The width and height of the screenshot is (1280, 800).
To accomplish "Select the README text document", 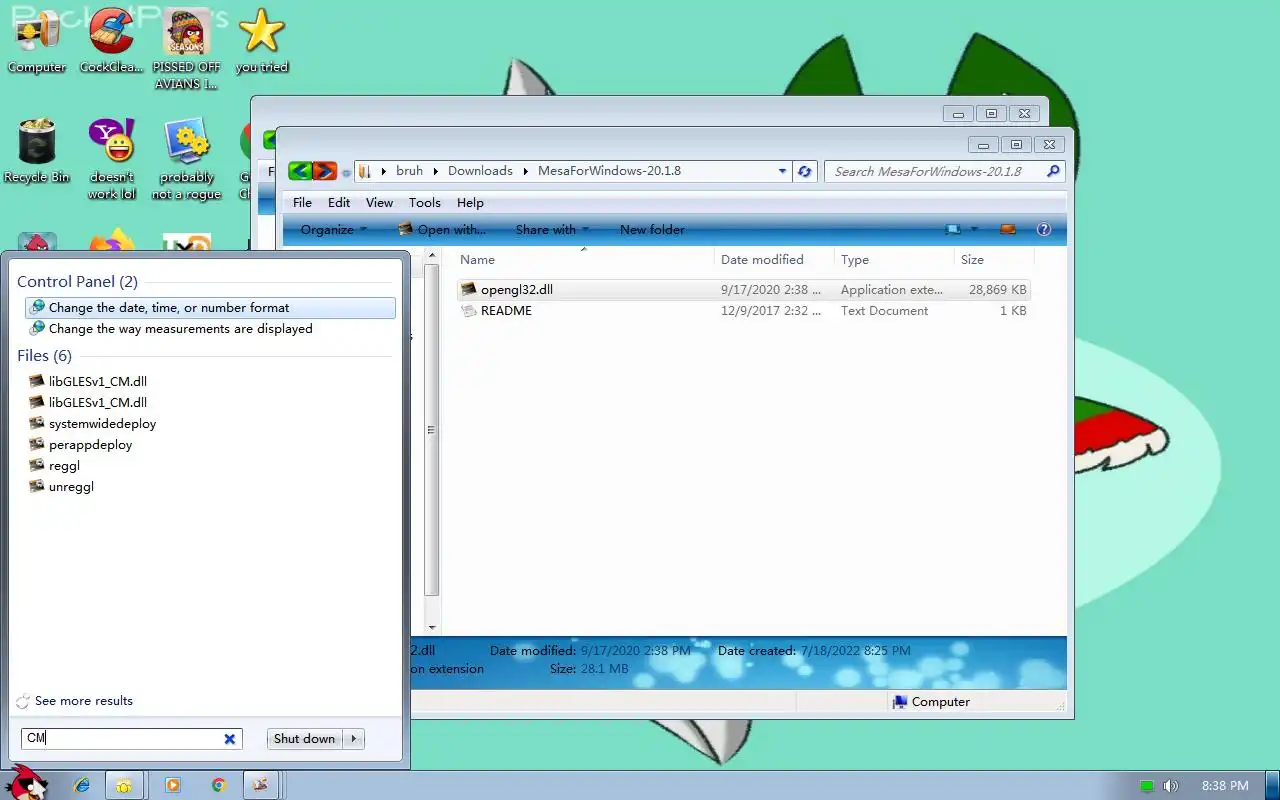I will [x=743, y=310].
